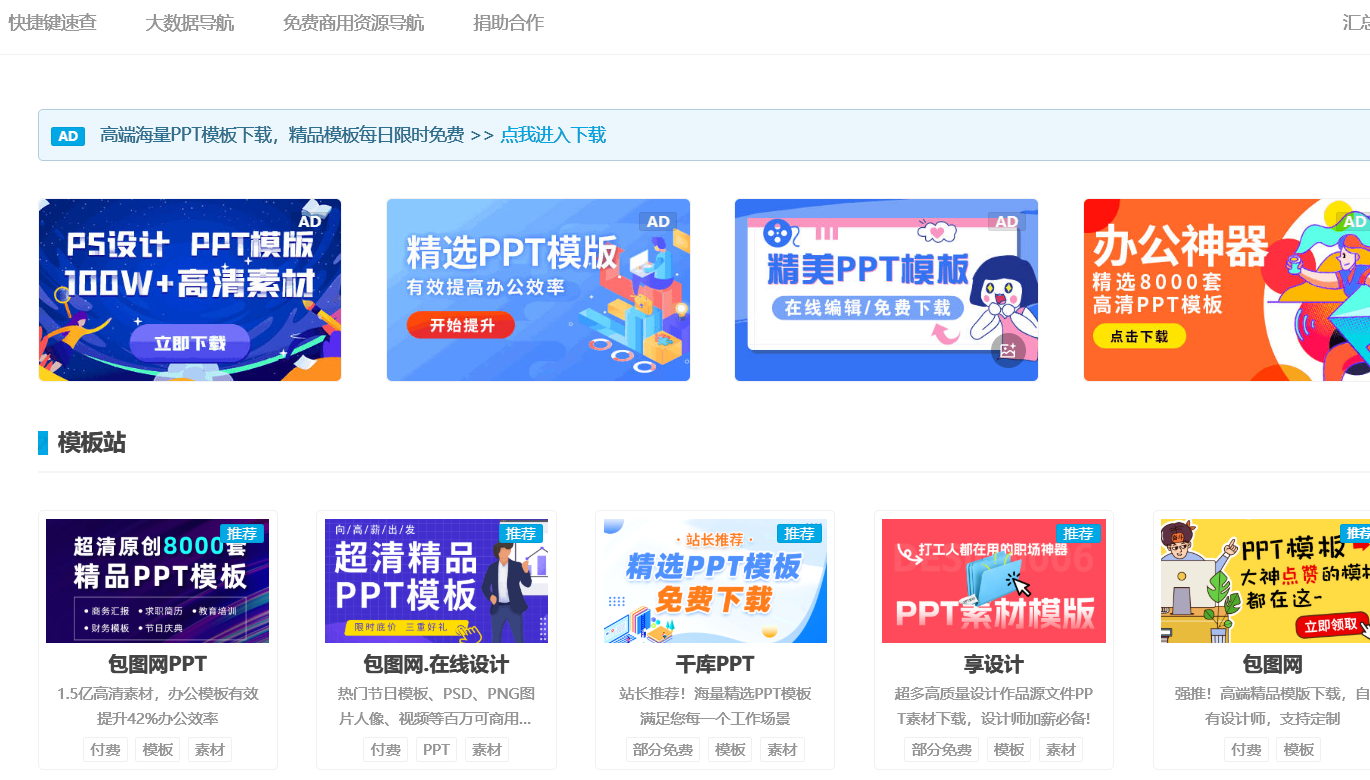Click the 推荐 badge on 包图网PPT card
Screen dimensions: 1370x780
pyautogui.click(x=242, y=533)
